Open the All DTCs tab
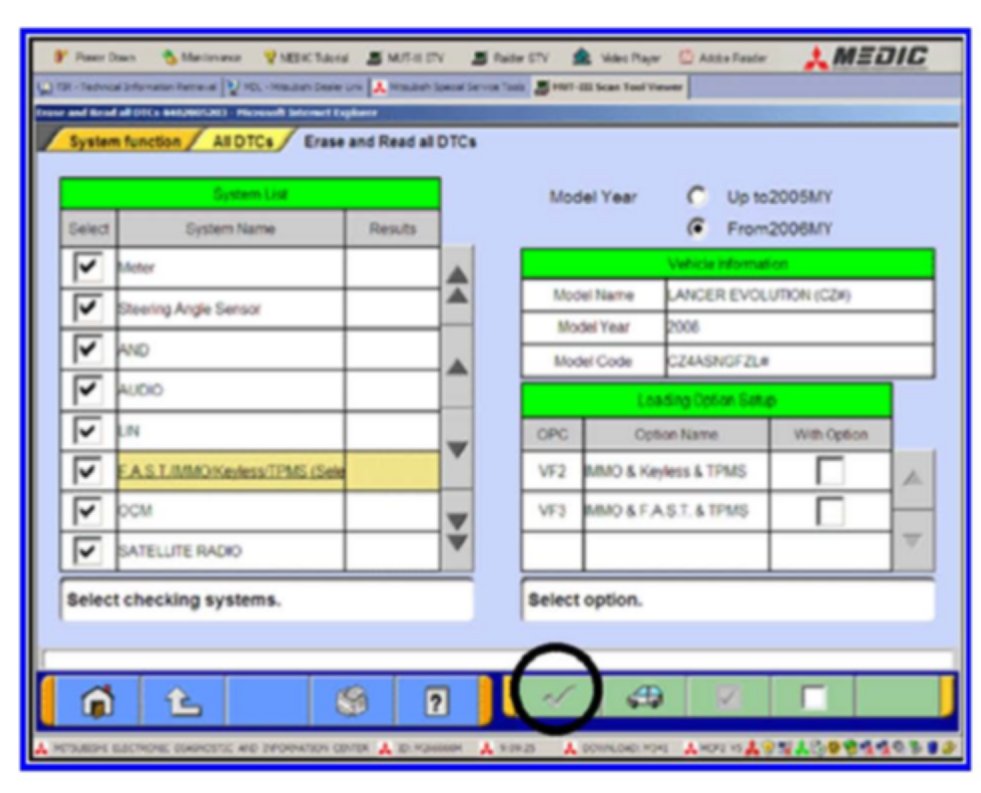This screenshot has height=793, width=981. [x=242, y=142]
